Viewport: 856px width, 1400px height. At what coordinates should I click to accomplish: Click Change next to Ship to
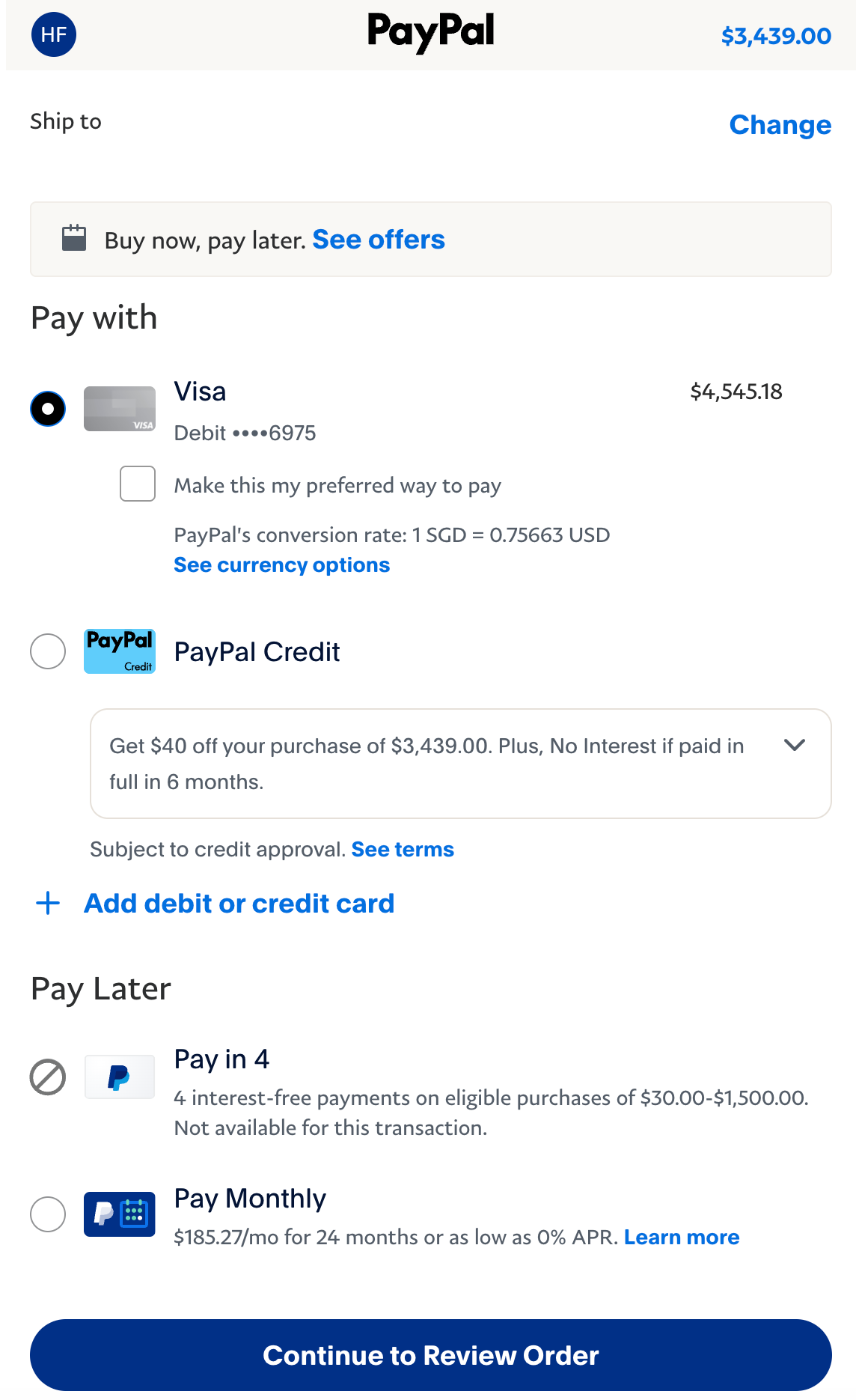(780, 125)
